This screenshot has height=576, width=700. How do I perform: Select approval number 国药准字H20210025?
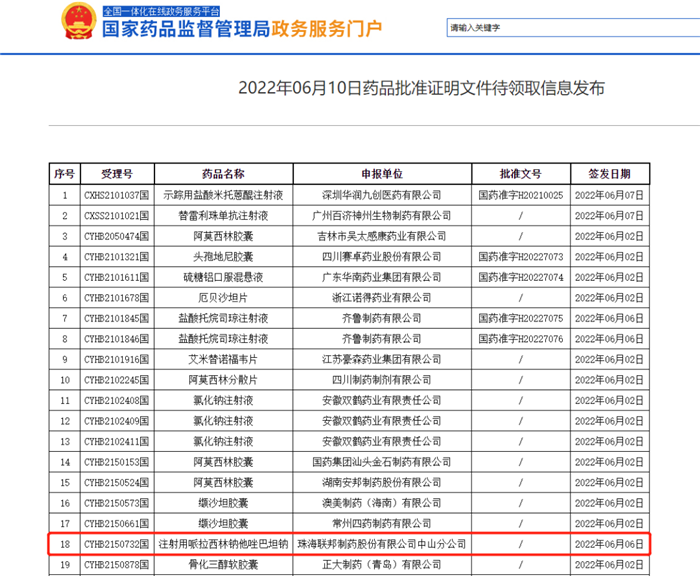pos(521,195)
